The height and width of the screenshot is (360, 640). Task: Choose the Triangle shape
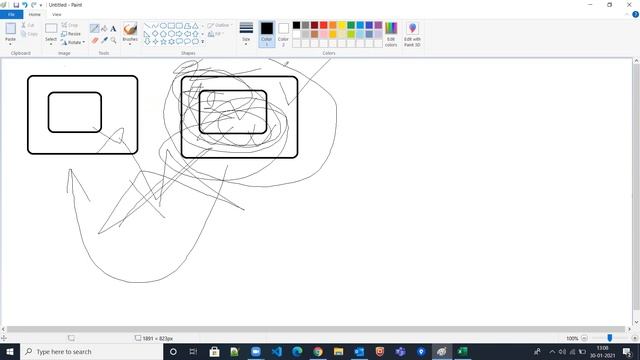tap(196, 25)
